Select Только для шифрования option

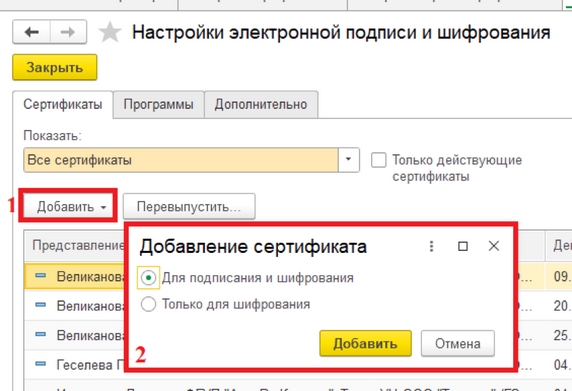pos(148,304)
